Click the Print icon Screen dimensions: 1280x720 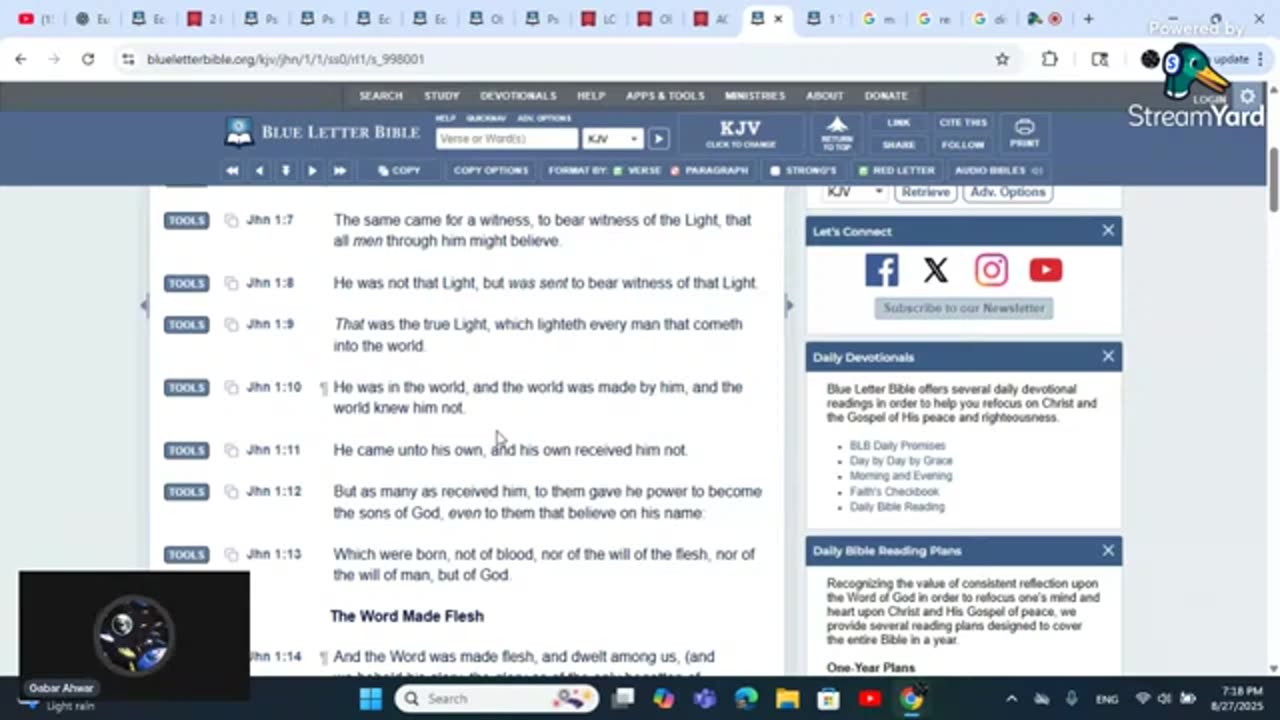(x=1024, y=133)
